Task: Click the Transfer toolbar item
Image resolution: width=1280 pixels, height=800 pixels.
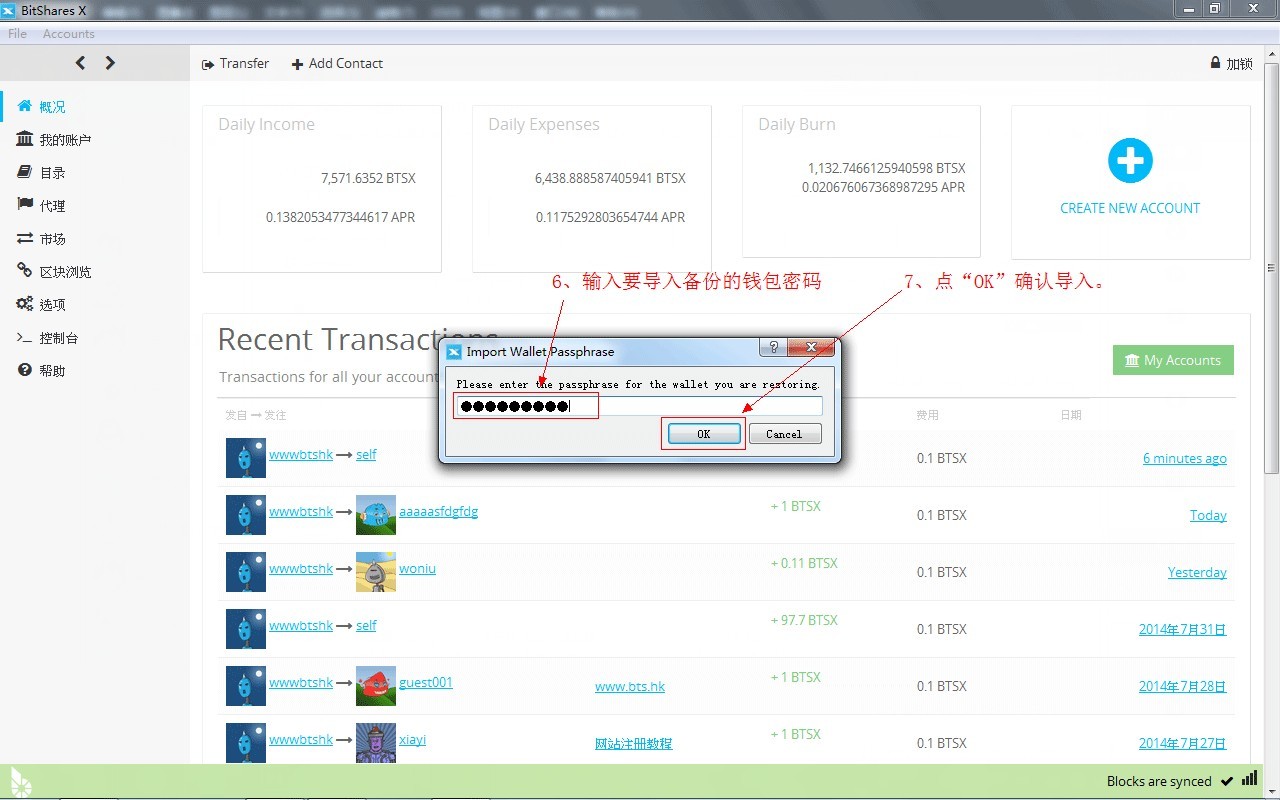Action: (235, 63)
